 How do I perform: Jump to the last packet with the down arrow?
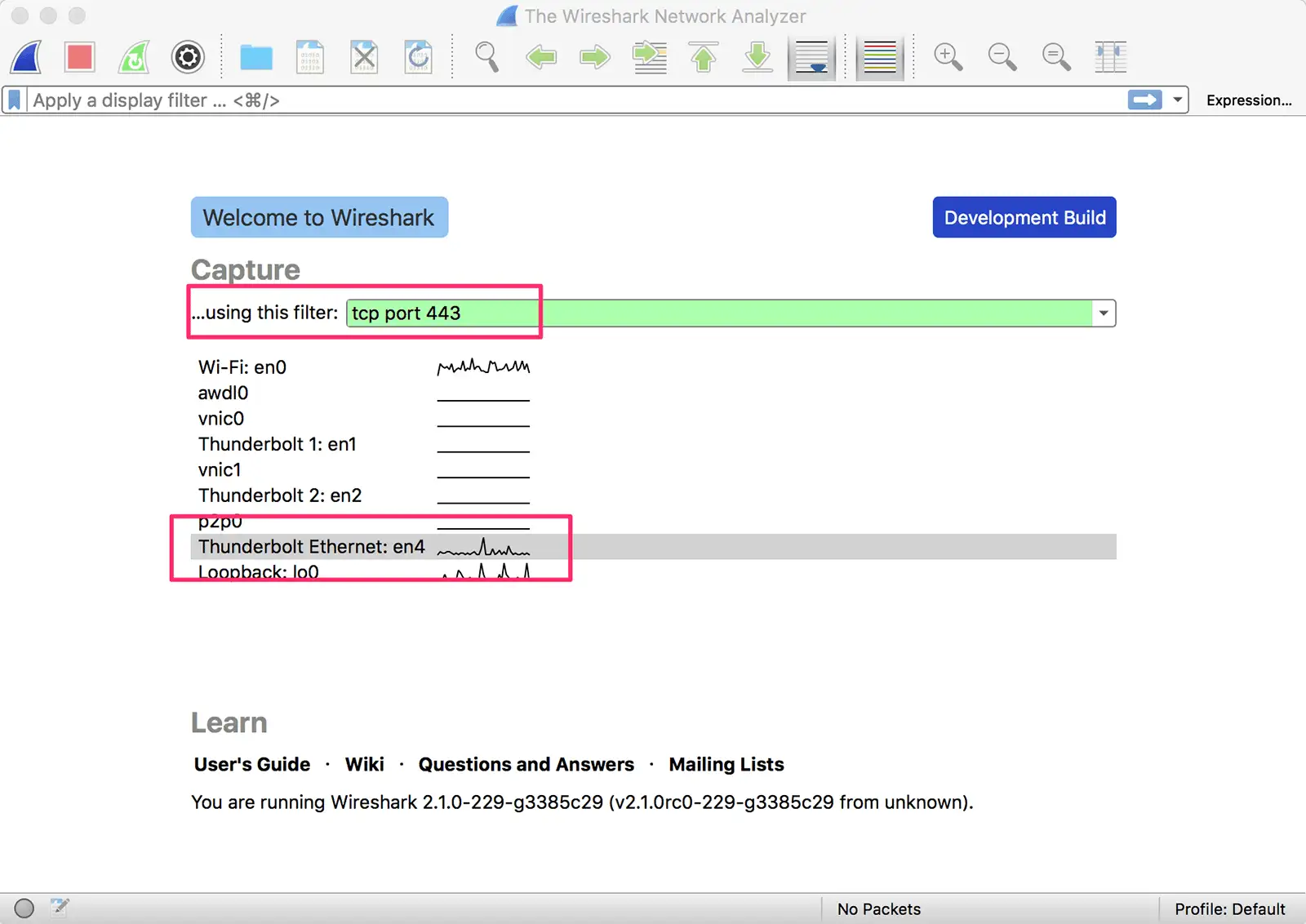click(757, 57)
